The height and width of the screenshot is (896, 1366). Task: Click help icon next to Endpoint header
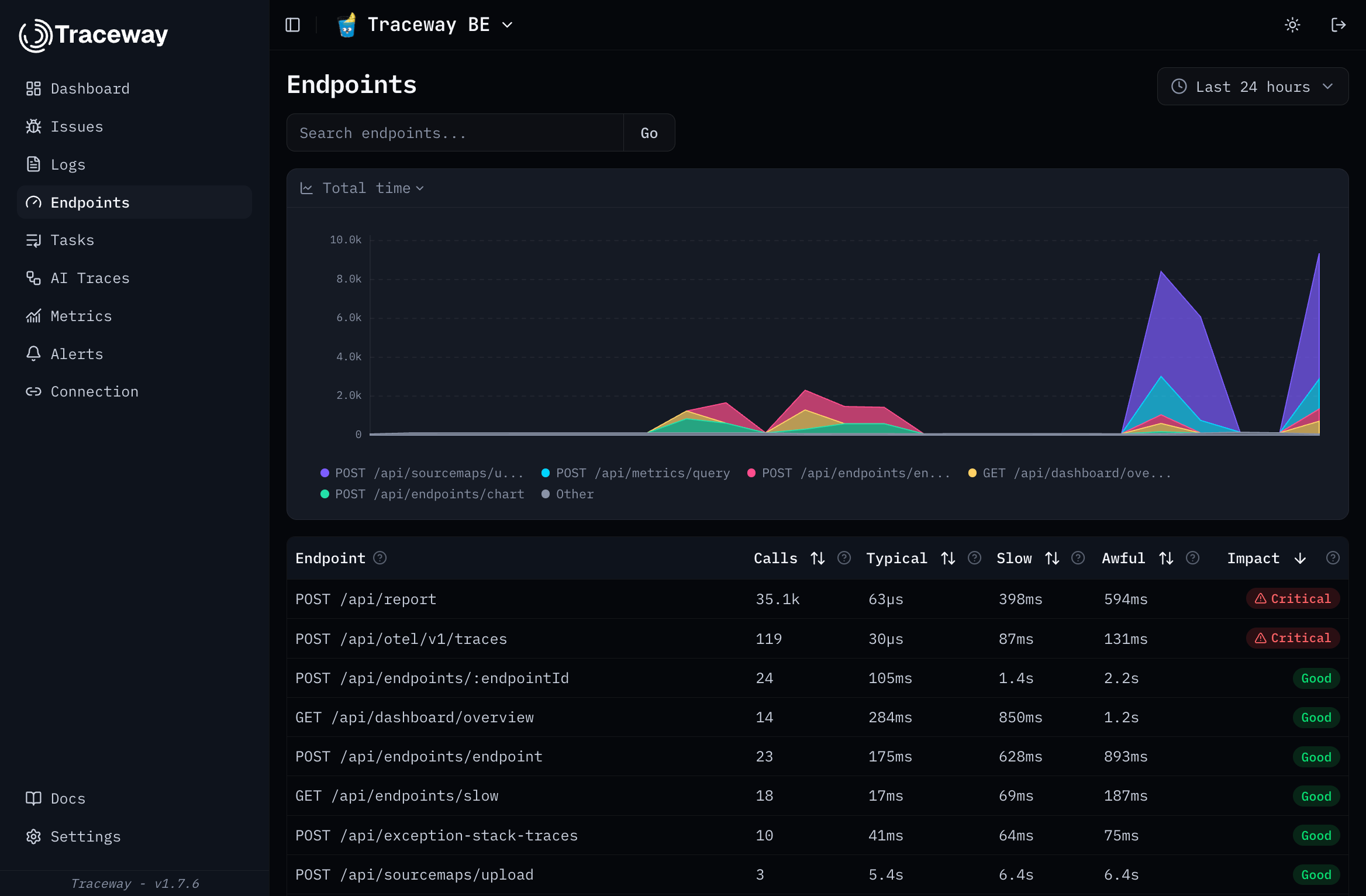pyautogui.click(x=380, y=558)
